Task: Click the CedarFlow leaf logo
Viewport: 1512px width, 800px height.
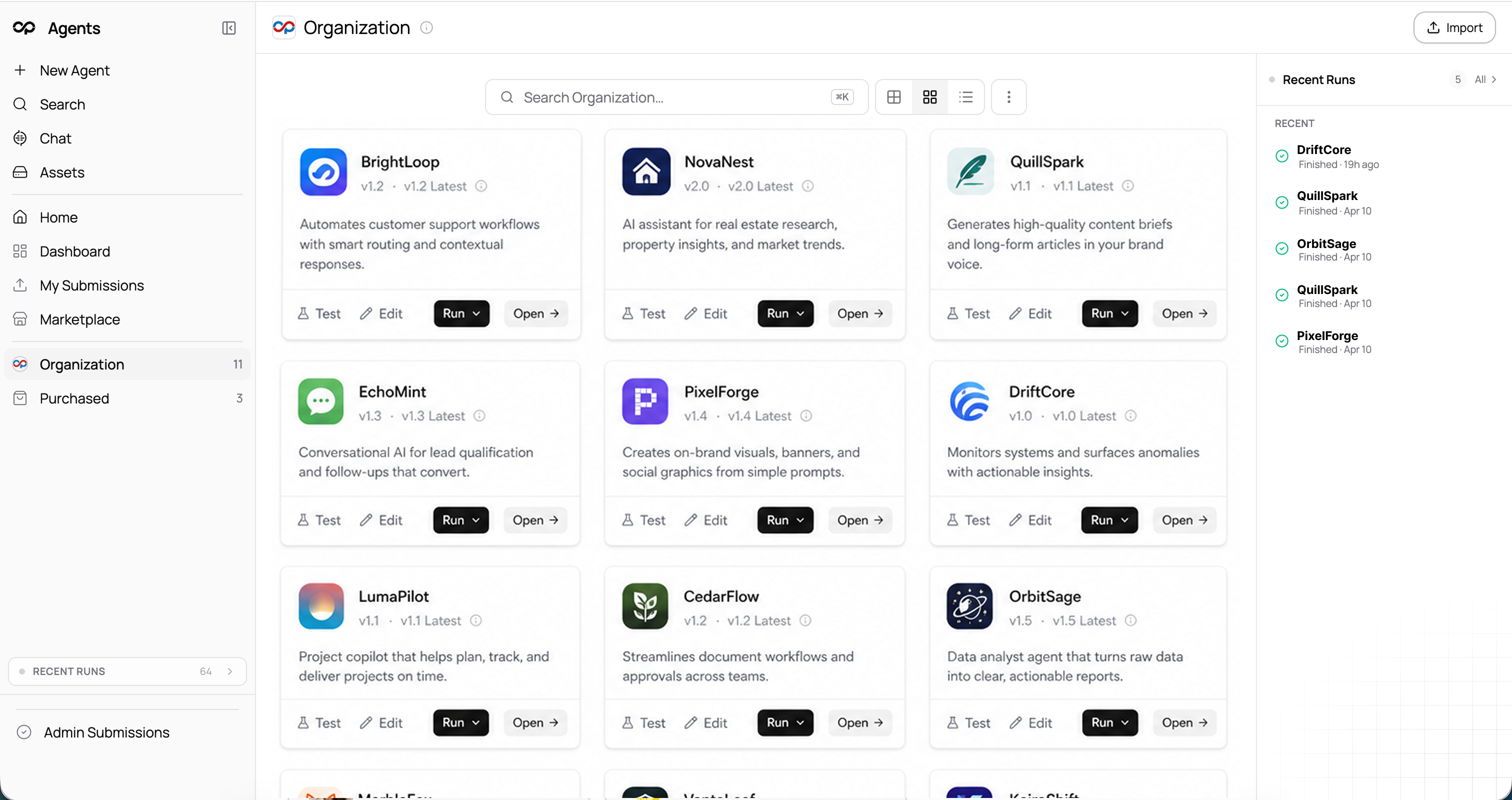Action: [x=645, y=606]
